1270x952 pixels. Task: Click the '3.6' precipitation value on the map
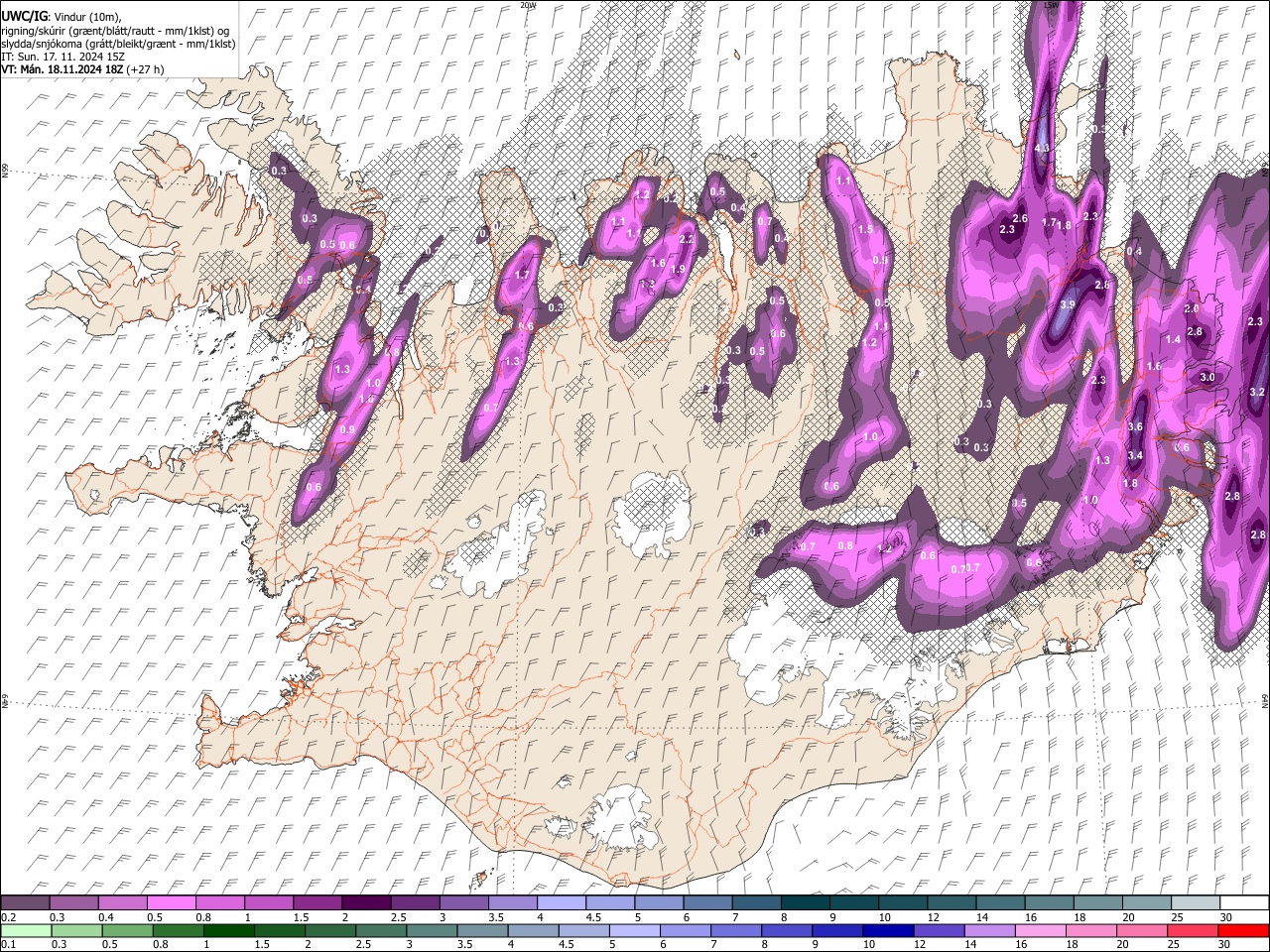(x=1136, y=427)
